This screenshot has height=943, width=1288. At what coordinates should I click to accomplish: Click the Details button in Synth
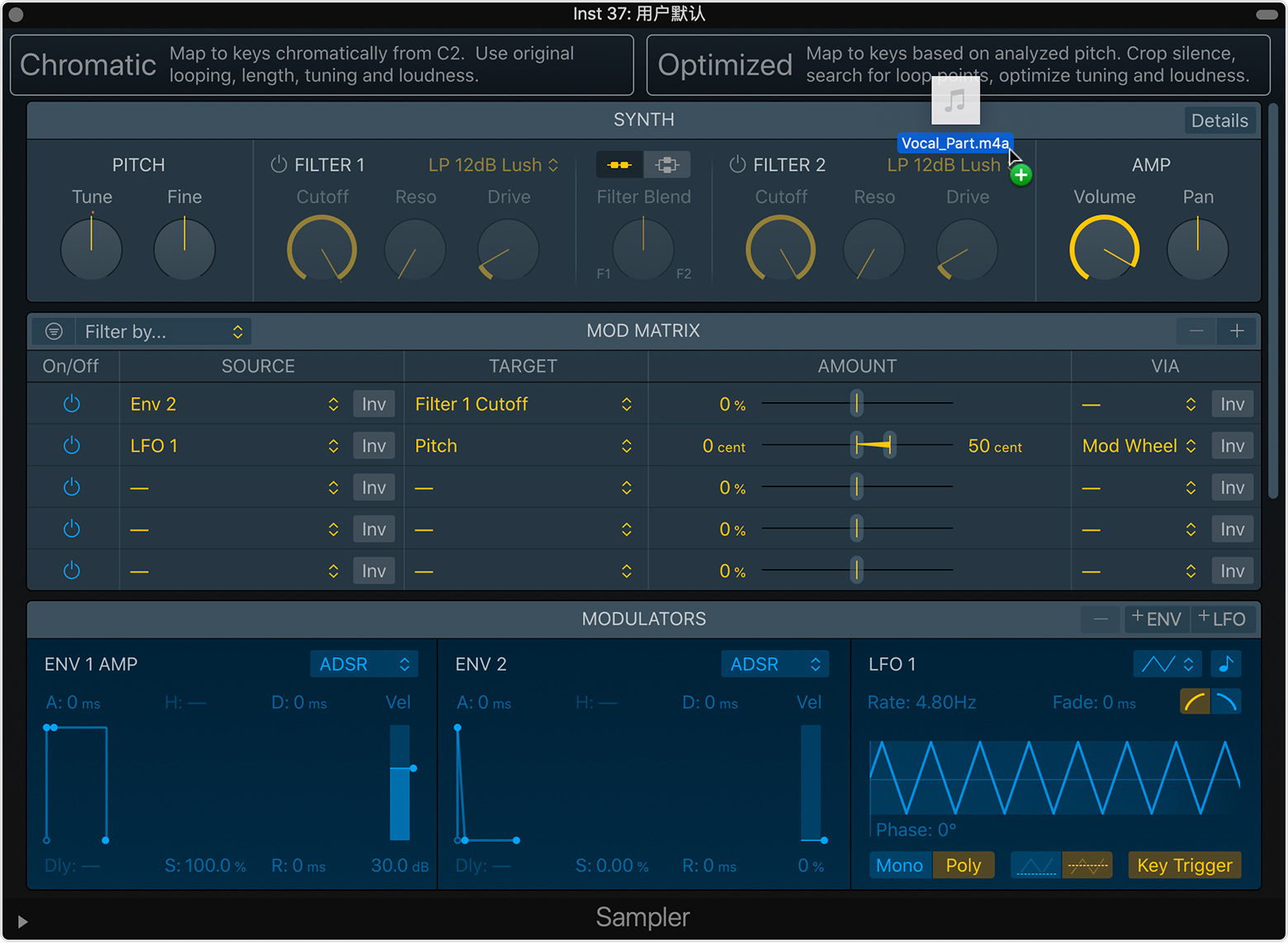pyautogui.click(x=1219, y=121)
